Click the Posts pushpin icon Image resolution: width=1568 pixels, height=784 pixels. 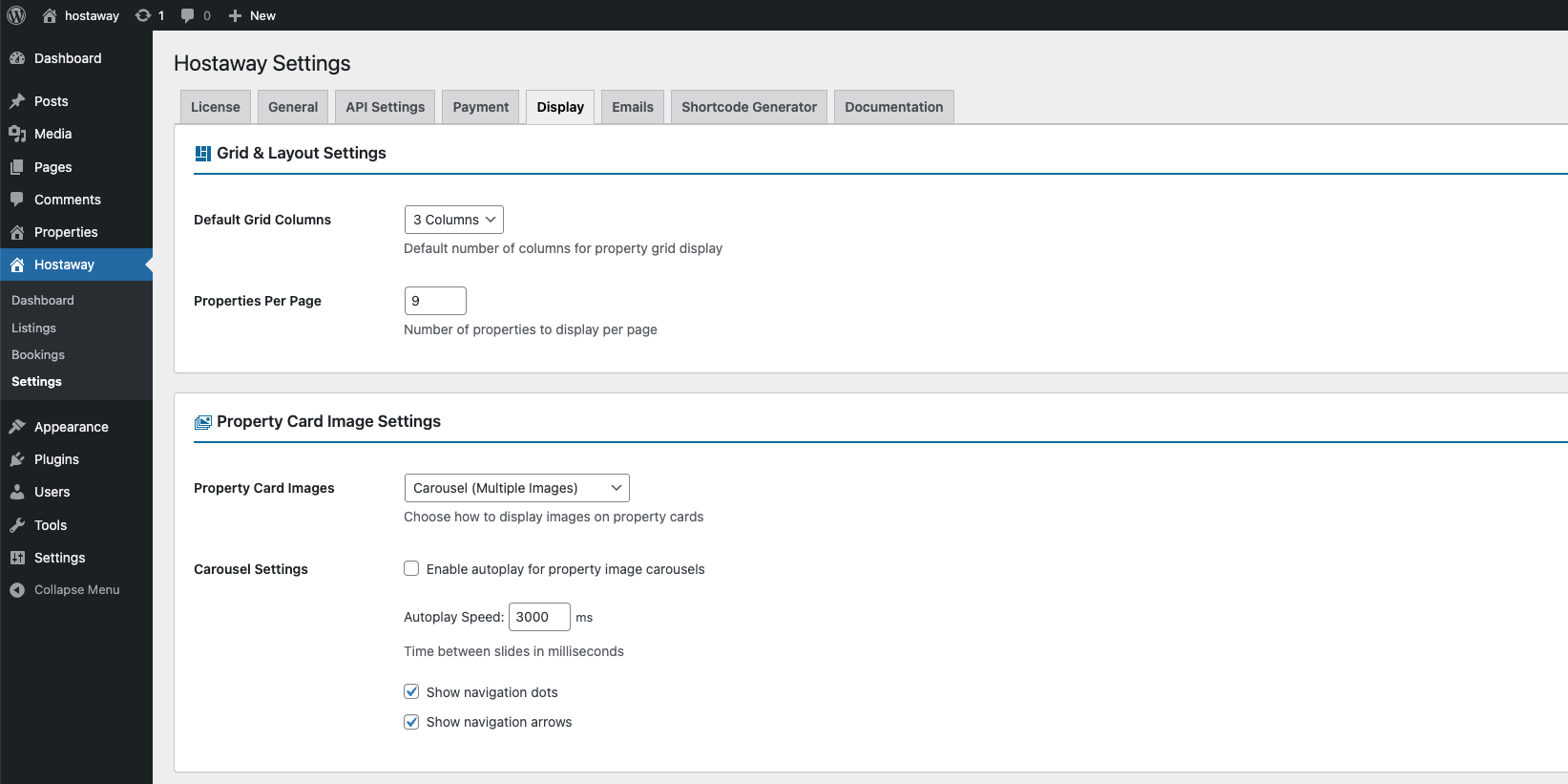[17, 101]
